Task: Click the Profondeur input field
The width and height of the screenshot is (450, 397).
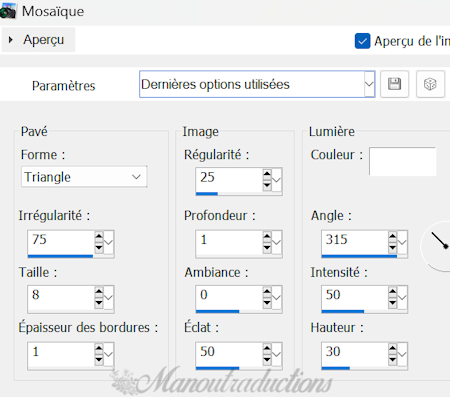Action: 229,242
